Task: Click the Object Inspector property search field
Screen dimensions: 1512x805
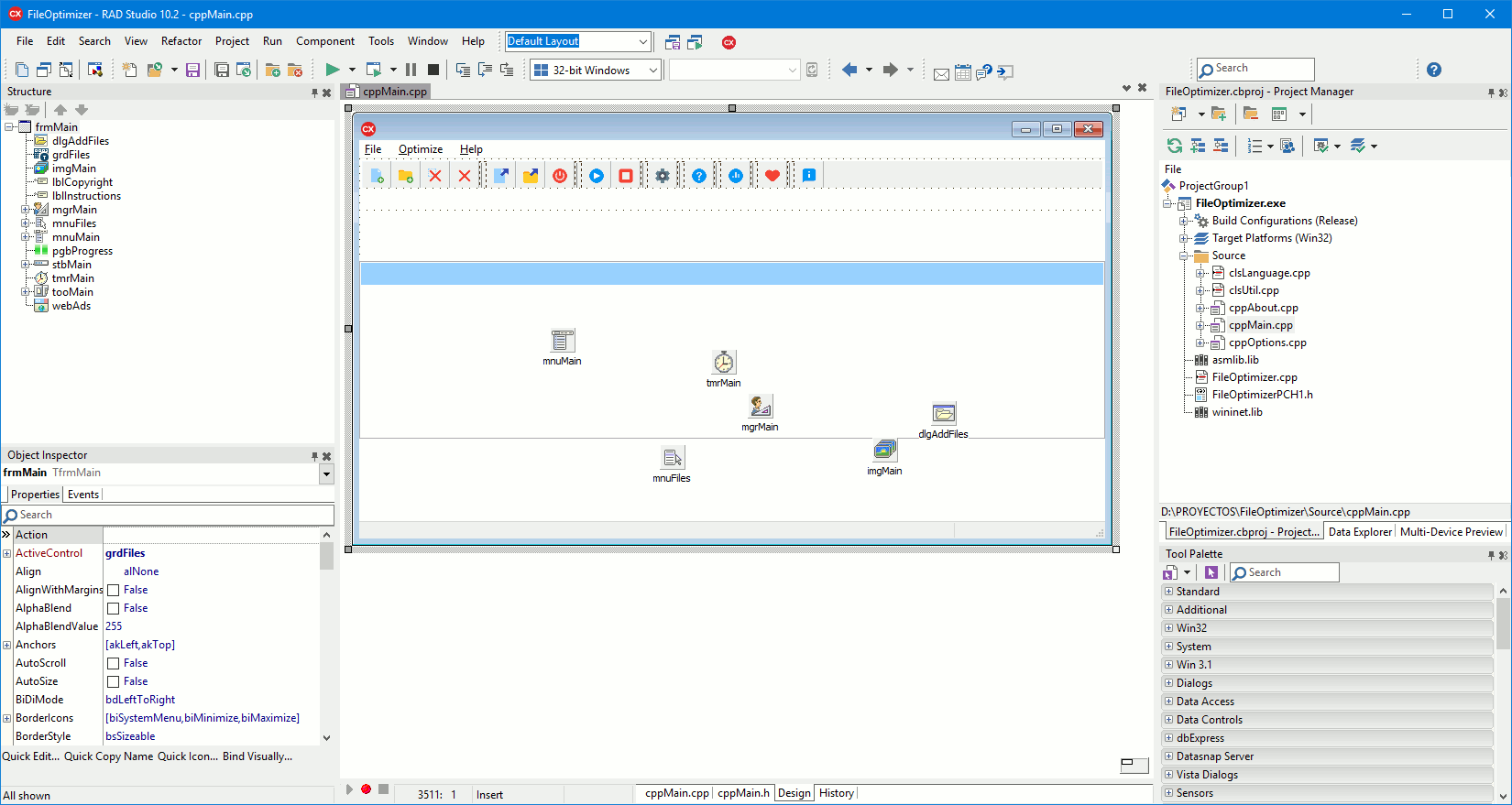Action: point(168,516)
